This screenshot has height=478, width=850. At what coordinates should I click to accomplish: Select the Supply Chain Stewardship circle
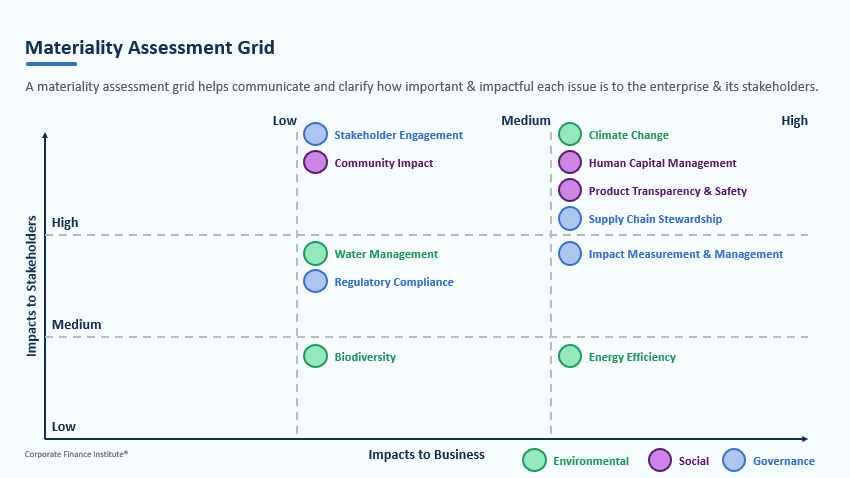point(570,218)
